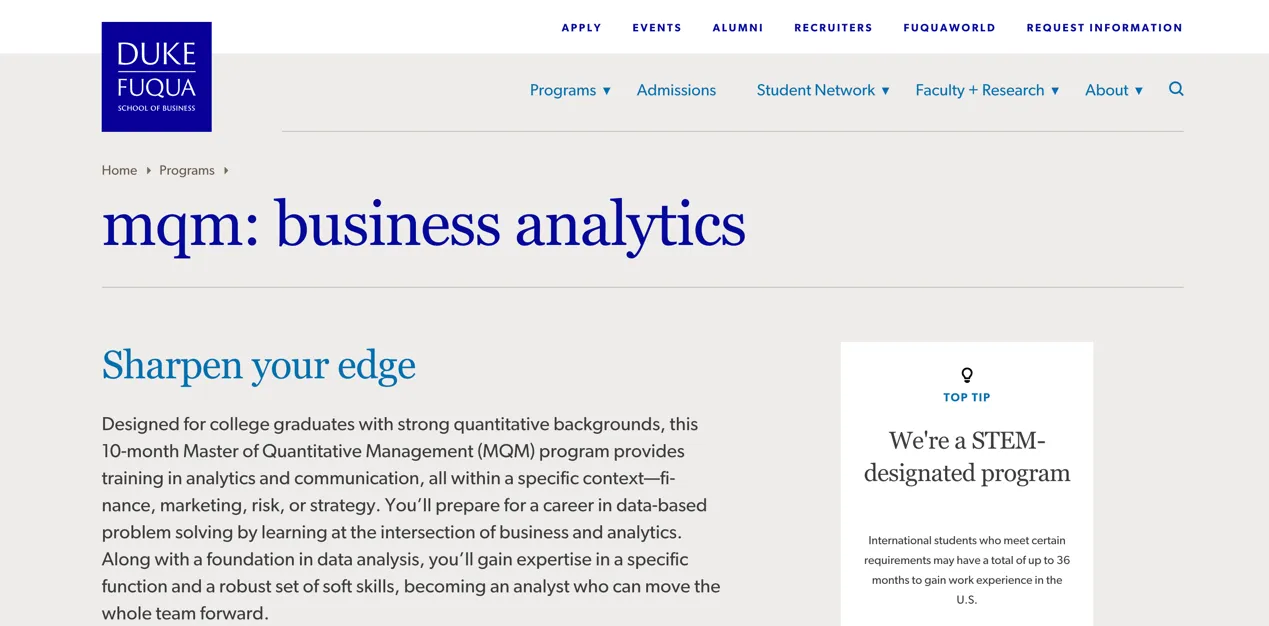Open the search magnifier icon

tap(1176, 89)
